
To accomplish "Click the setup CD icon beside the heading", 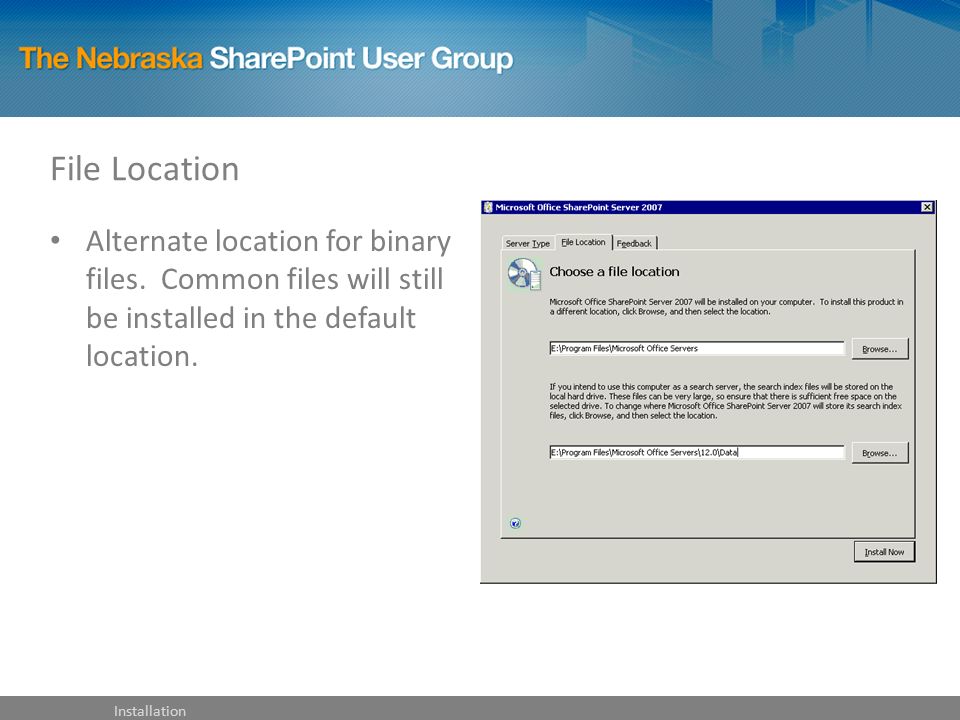I will click(524, 274).
